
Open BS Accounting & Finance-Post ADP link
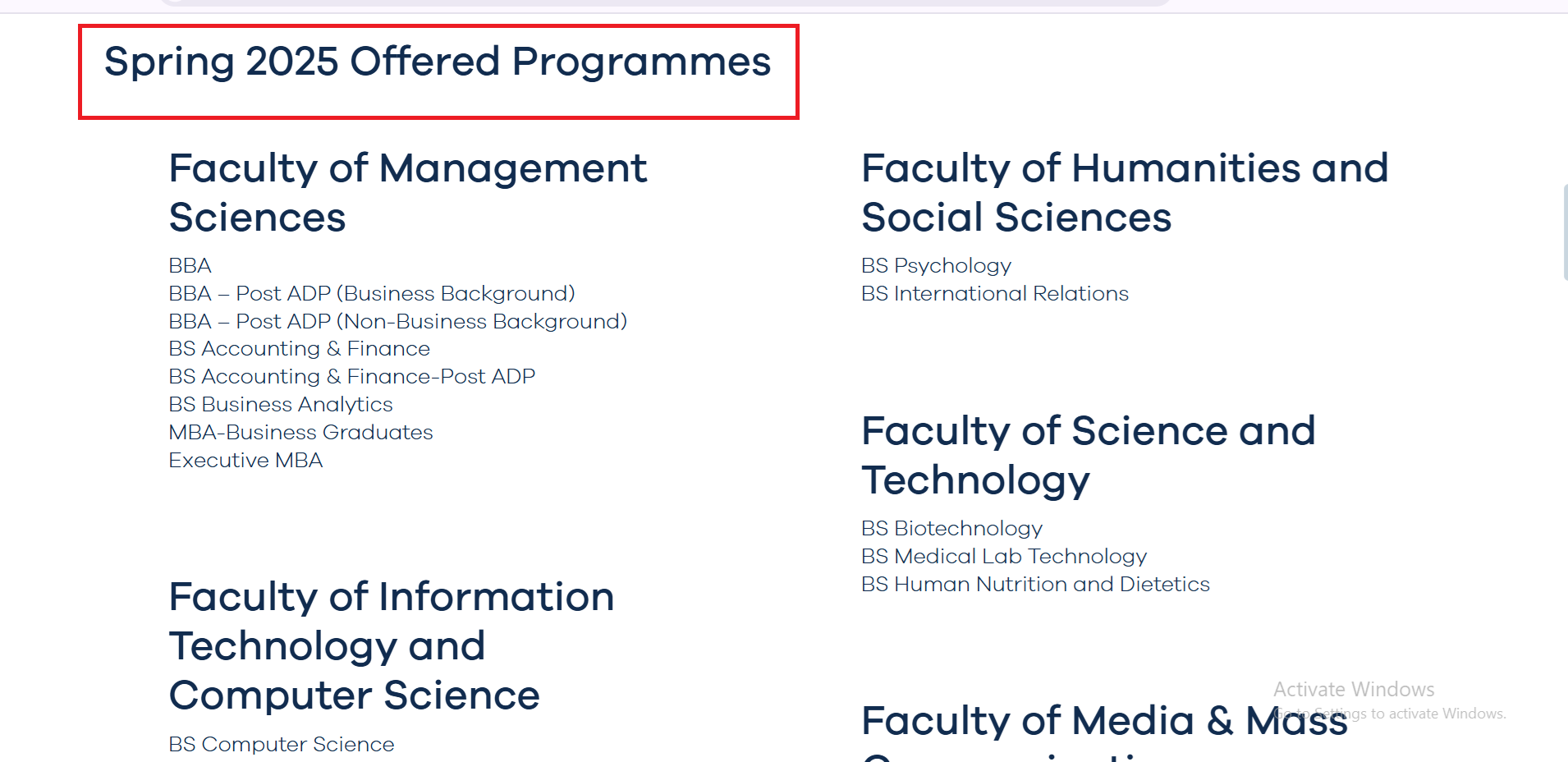[x=352, y=377]
